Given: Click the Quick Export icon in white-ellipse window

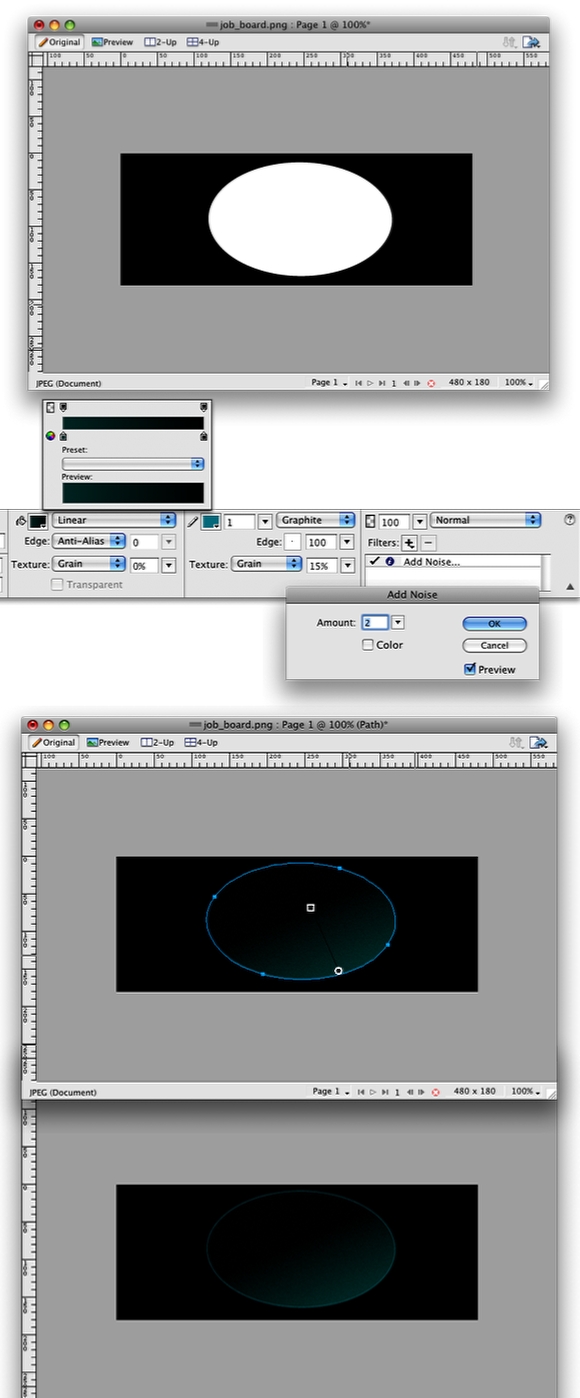Looking at the screenshot, I should click(x=532, y=42).
